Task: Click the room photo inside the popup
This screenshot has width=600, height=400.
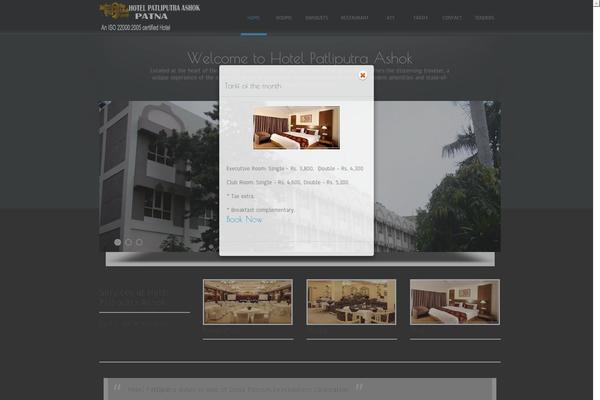Action: click(x=296, y=127)
